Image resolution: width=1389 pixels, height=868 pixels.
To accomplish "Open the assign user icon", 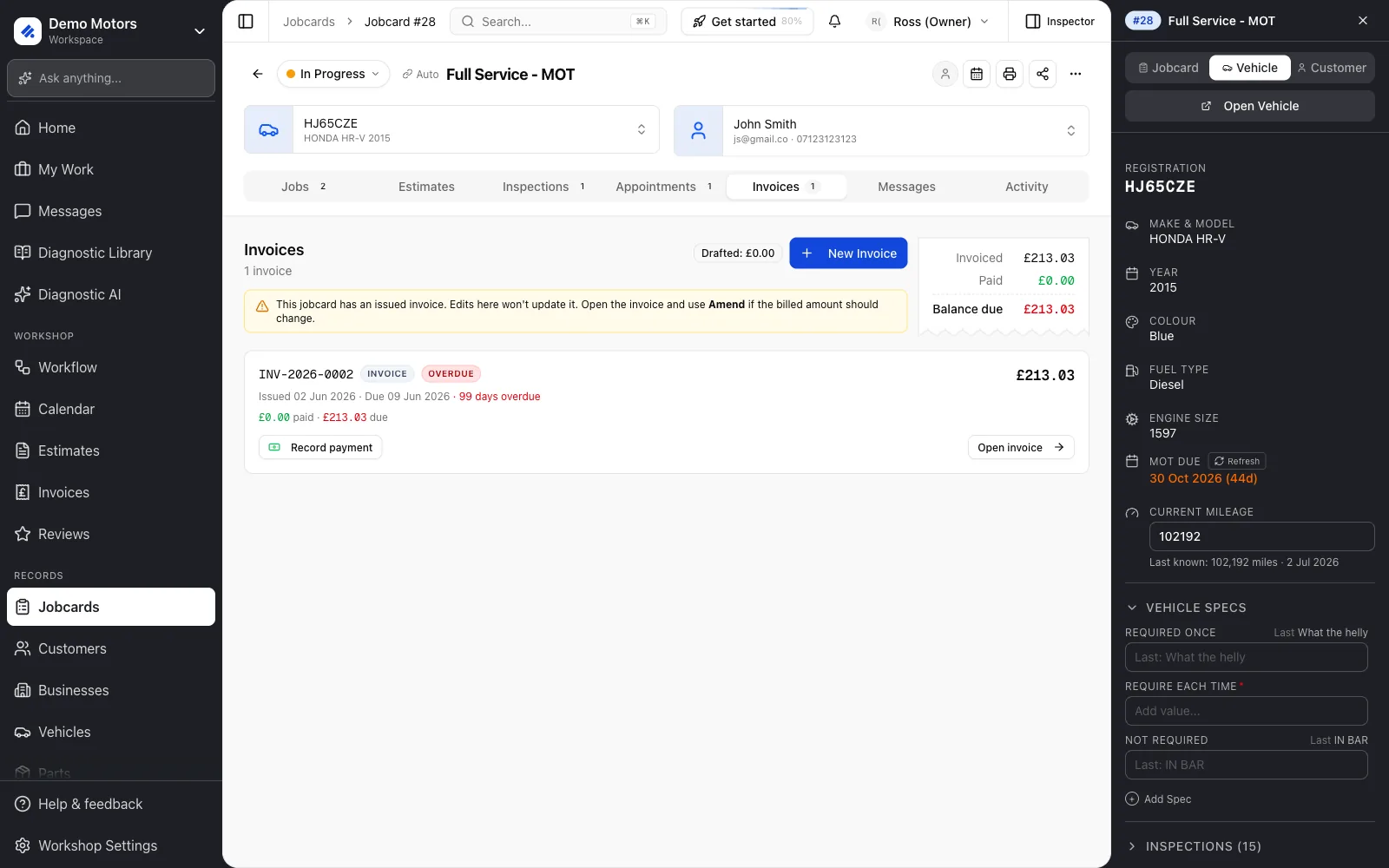I will (x=945, y=75).
